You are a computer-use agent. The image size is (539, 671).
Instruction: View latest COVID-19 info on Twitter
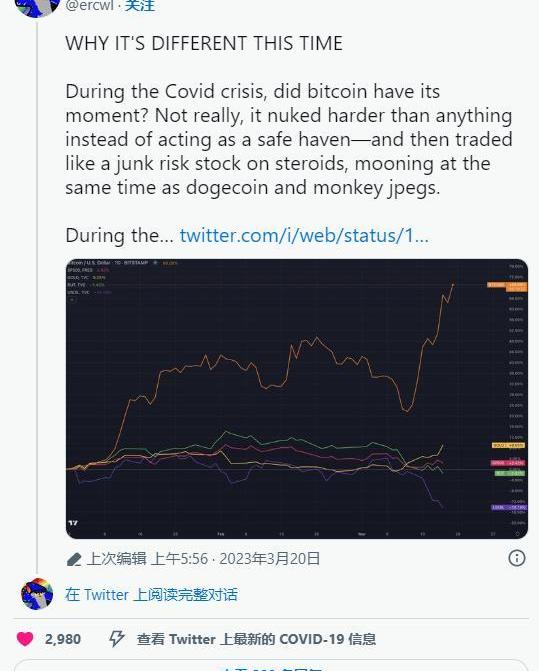pos(256,639)
